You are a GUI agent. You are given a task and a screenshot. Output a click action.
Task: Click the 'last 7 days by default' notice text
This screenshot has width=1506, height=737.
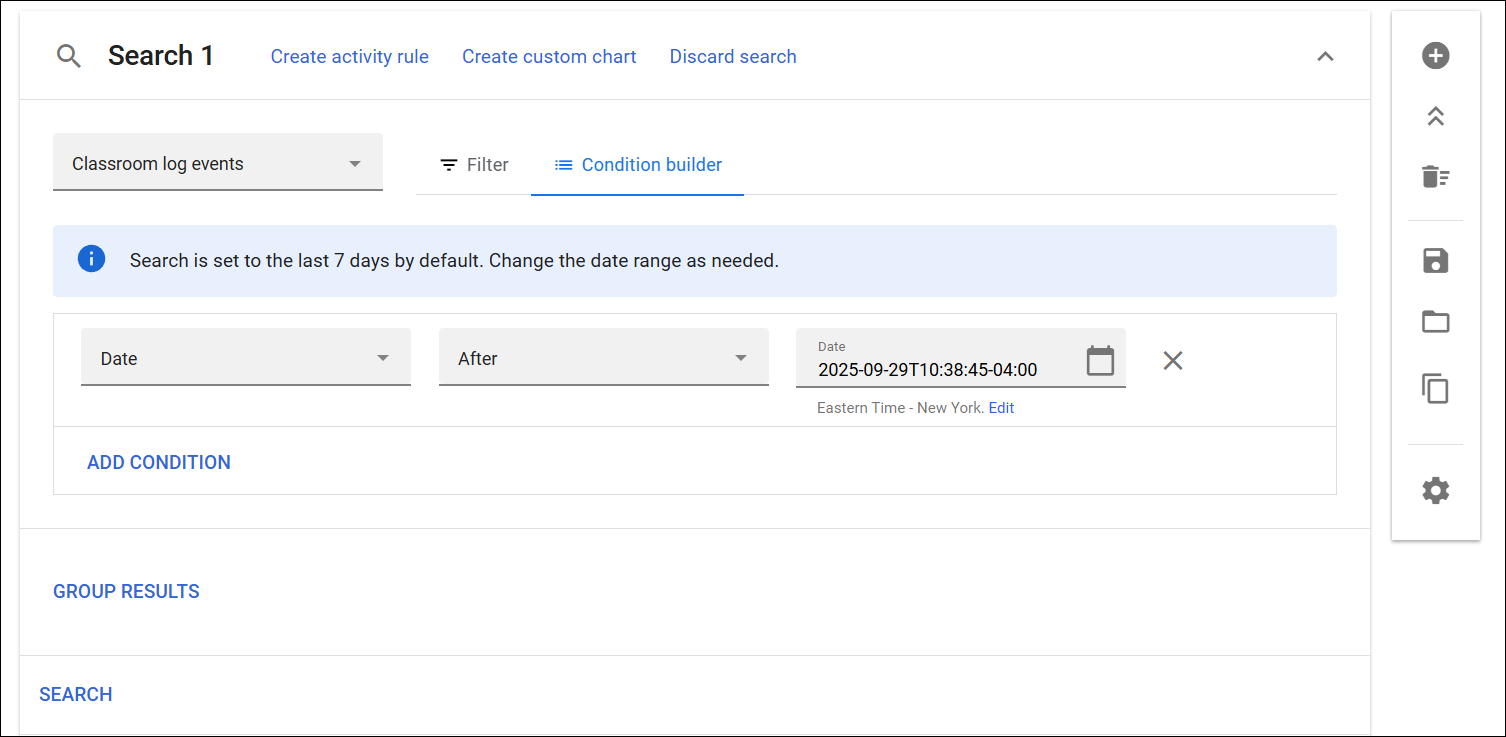(x=454, y=261)
